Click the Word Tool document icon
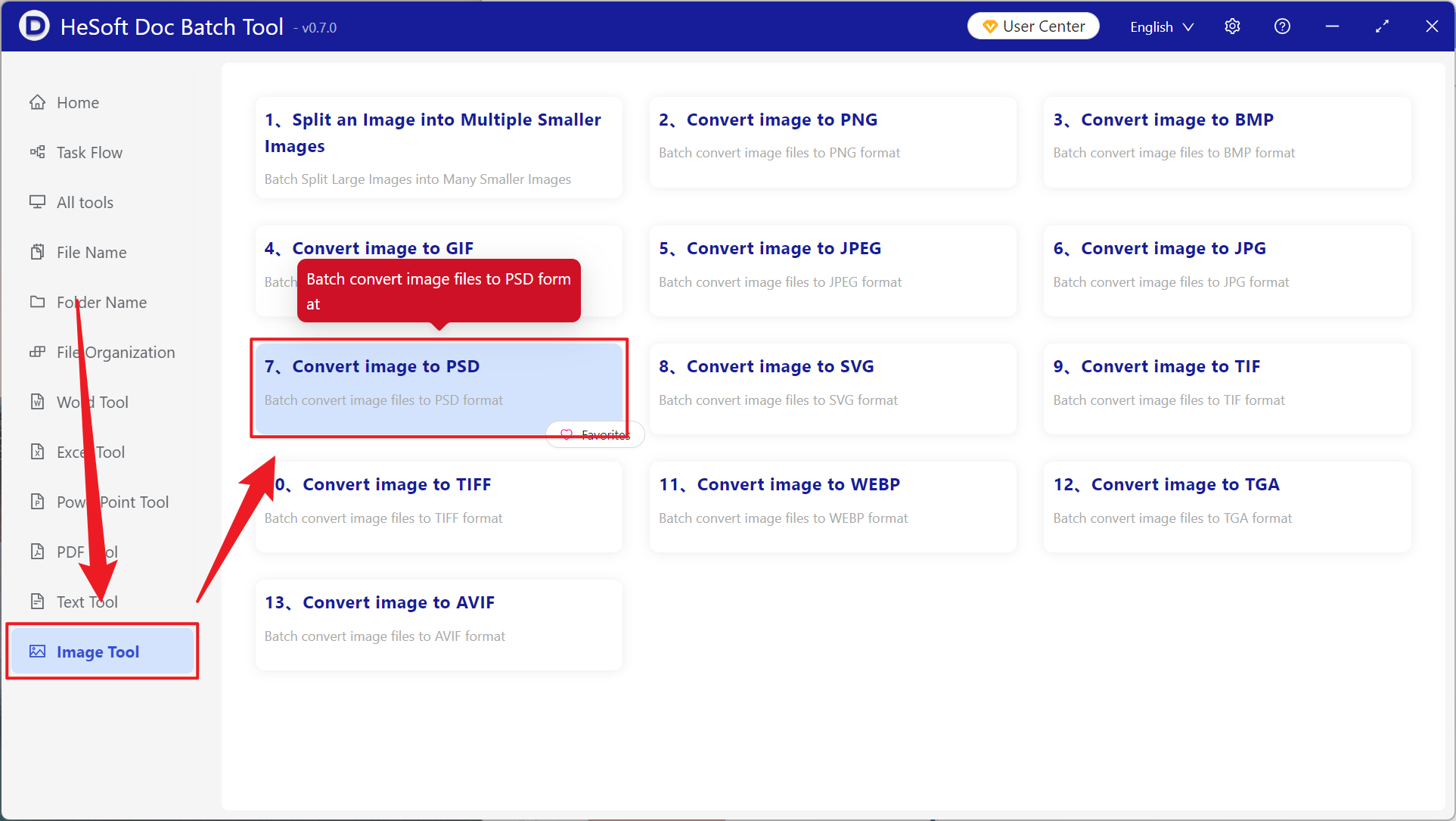 37,402
